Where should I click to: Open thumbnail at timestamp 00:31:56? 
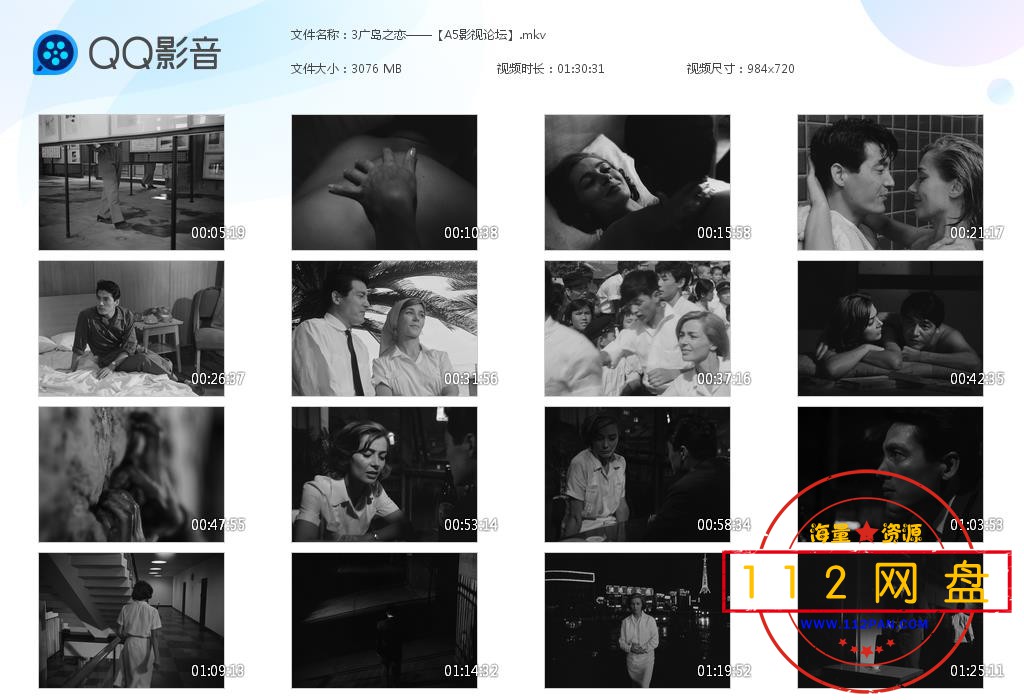(x=384, y=328)
